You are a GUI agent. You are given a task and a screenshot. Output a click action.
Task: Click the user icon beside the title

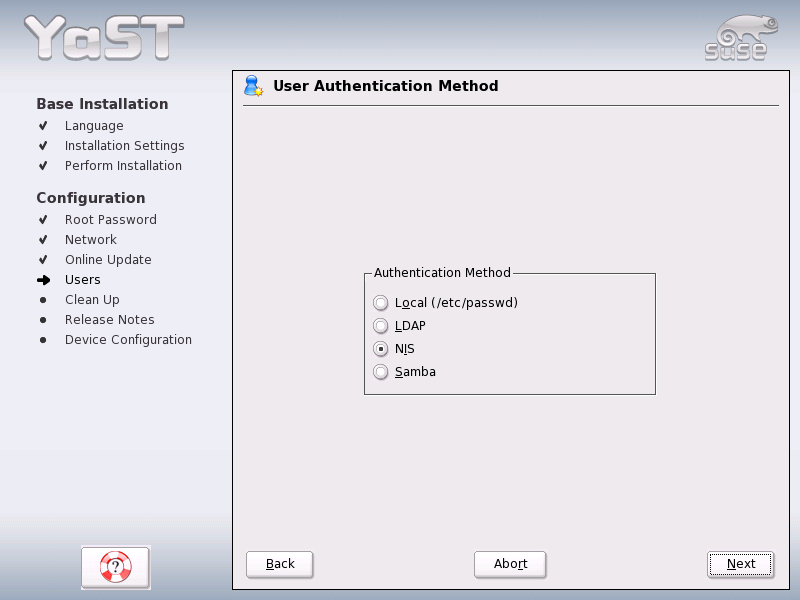point(254,86)
